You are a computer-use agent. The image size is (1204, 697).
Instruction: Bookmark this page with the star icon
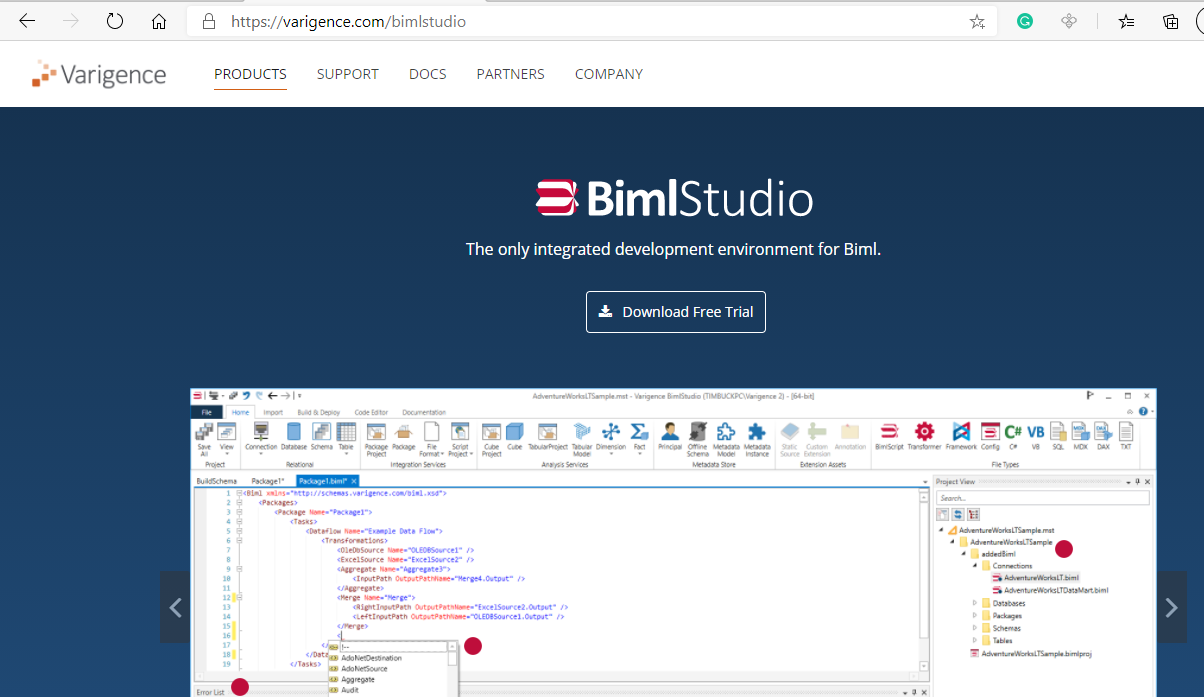click(976, 21)
